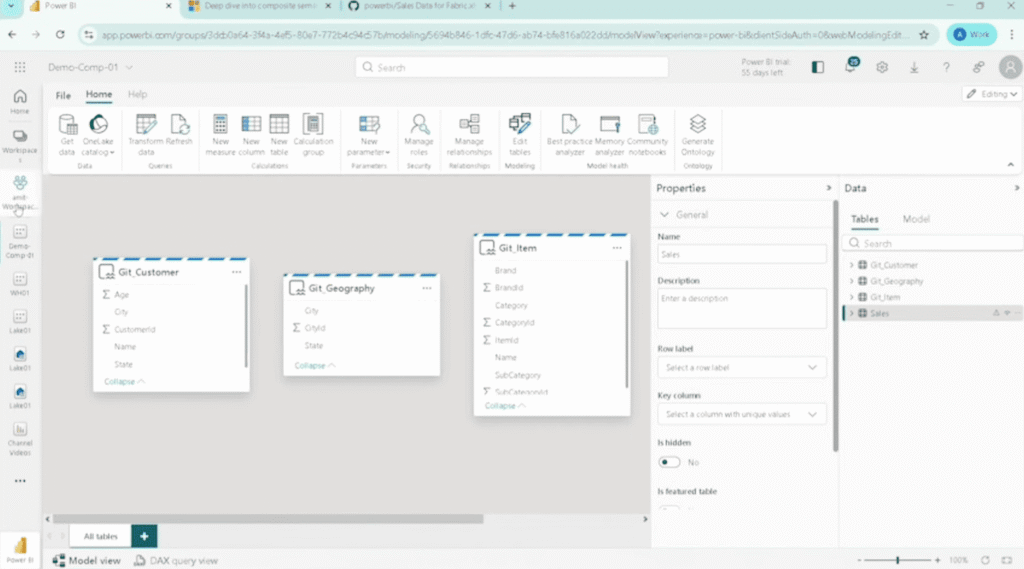Add a New column
The width and height of the screenshot is (1024, 569).
(x=251, y=135)
